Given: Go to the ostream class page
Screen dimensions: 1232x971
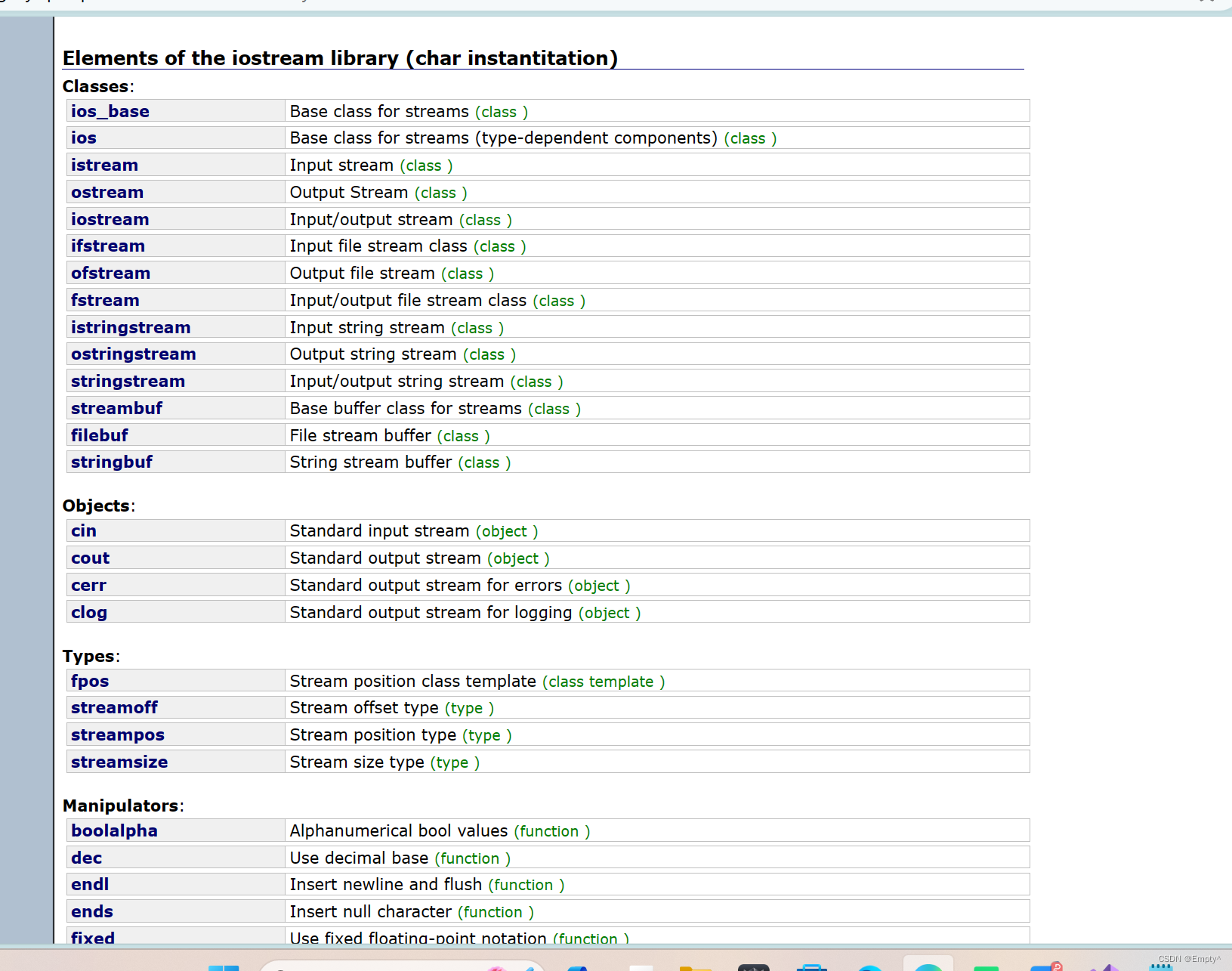Looking at the screenshot, I should coord(107,192).
